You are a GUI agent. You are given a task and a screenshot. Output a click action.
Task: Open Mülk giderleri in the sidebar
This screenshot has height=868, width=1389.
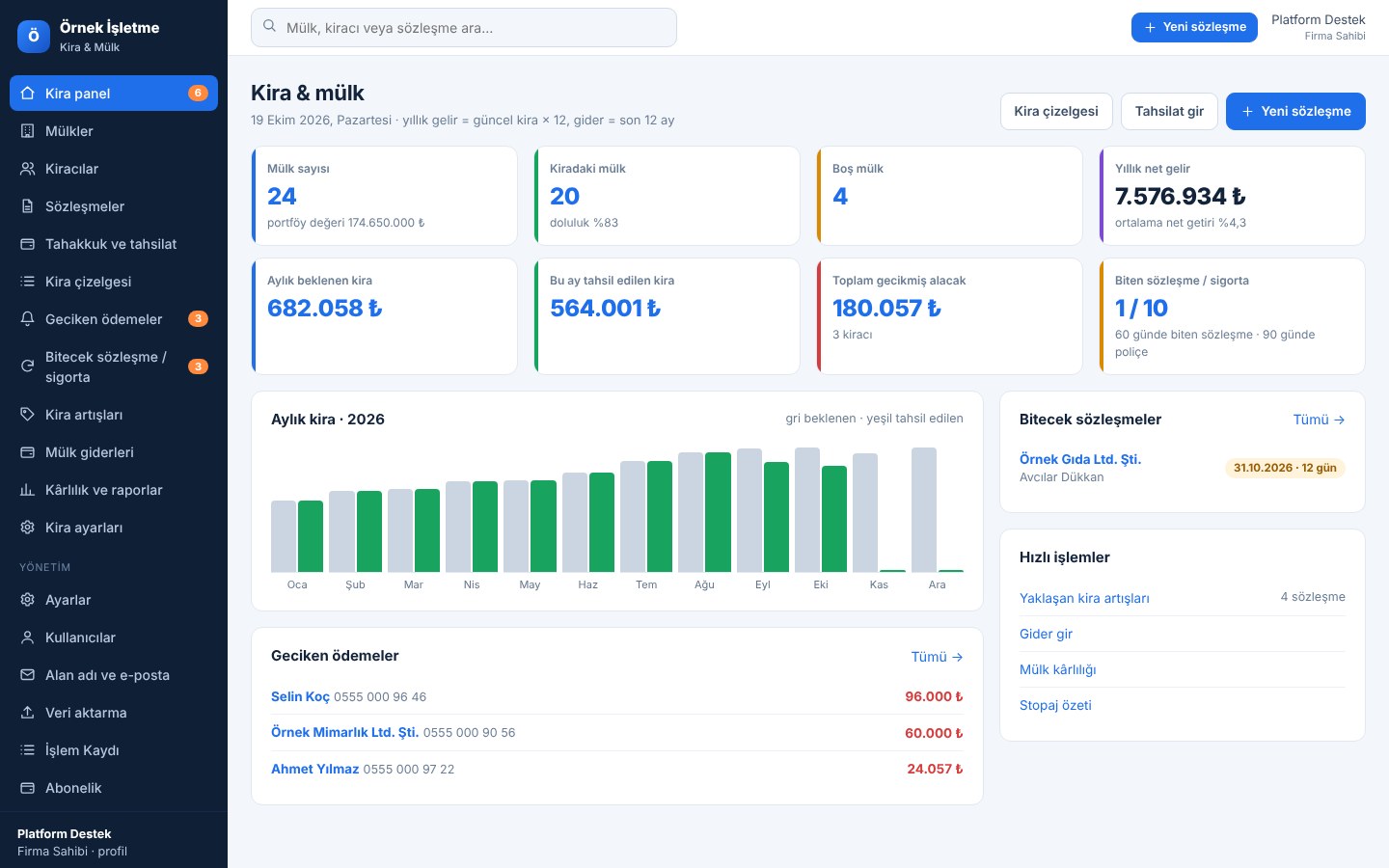coord(114,452)
